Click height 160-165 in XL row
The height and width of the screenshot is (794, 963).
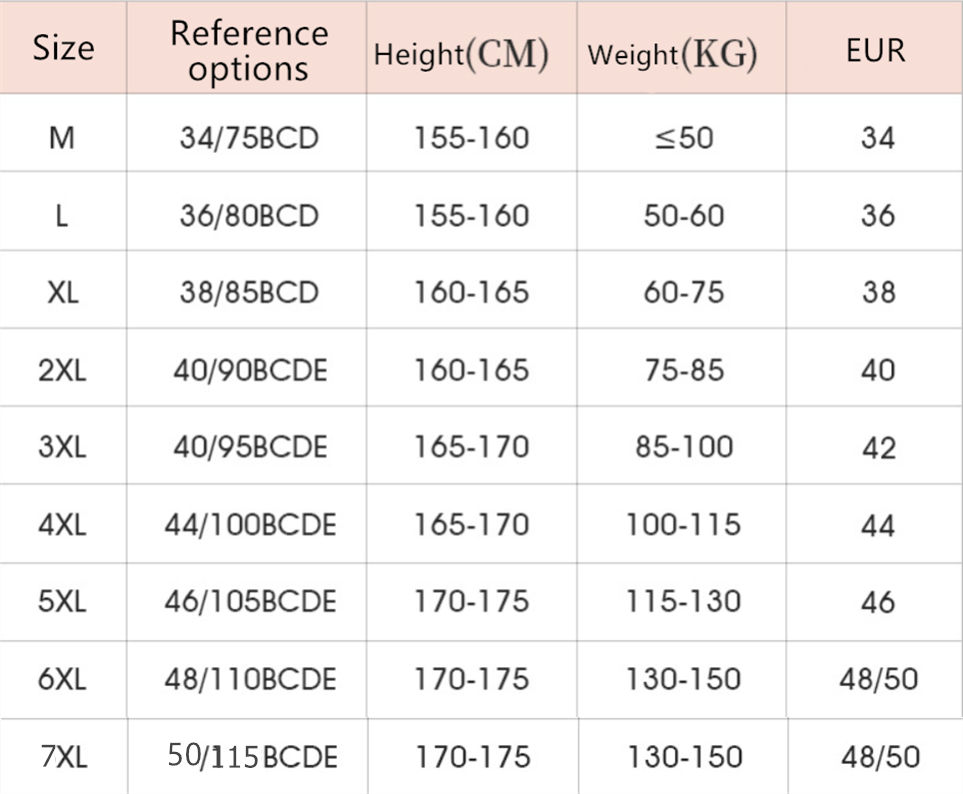pos(471,292)
